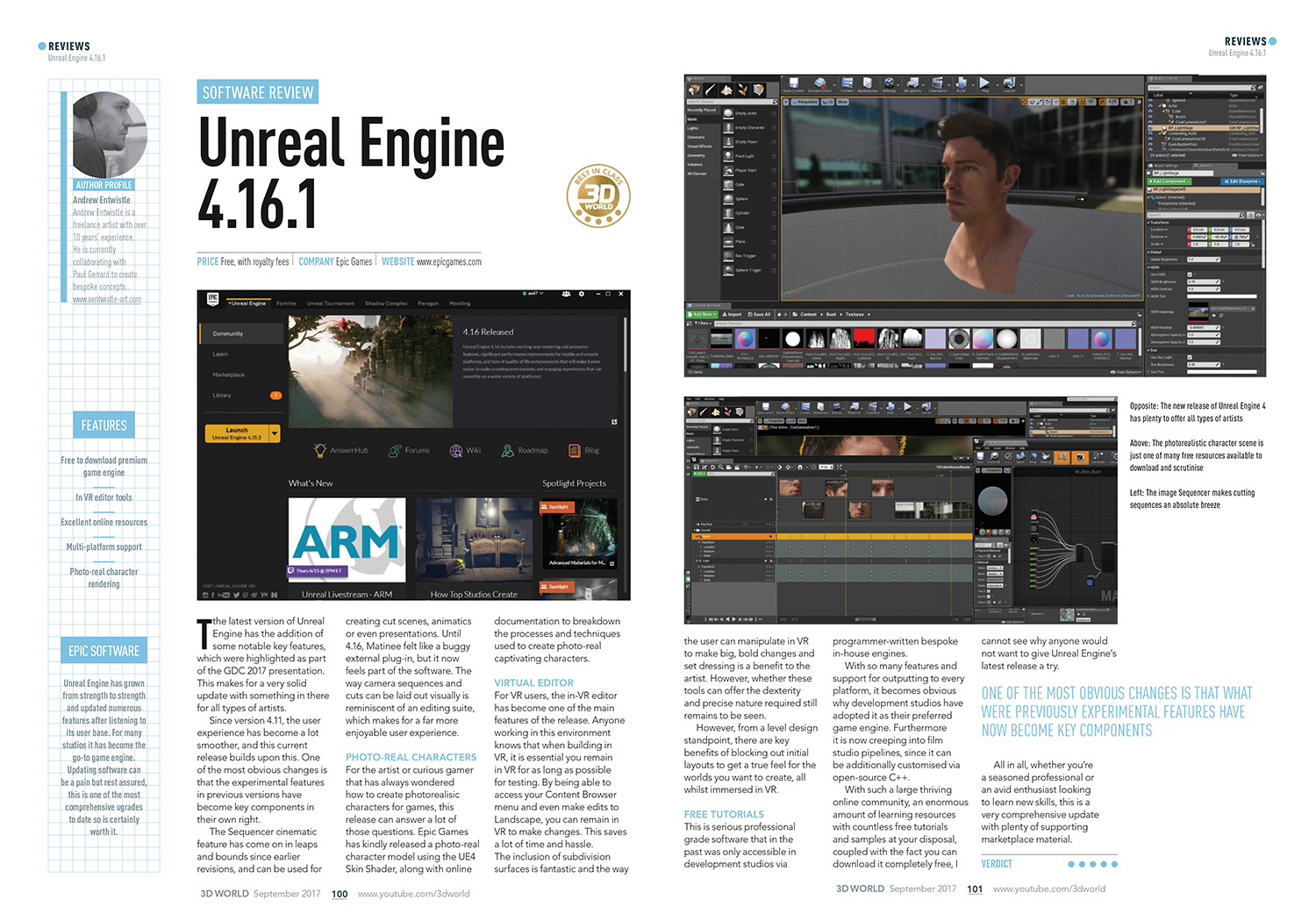Select Landscape mode icon in upper editor
The width and height of the screenshot is (1316, 921).
point(726,90)
